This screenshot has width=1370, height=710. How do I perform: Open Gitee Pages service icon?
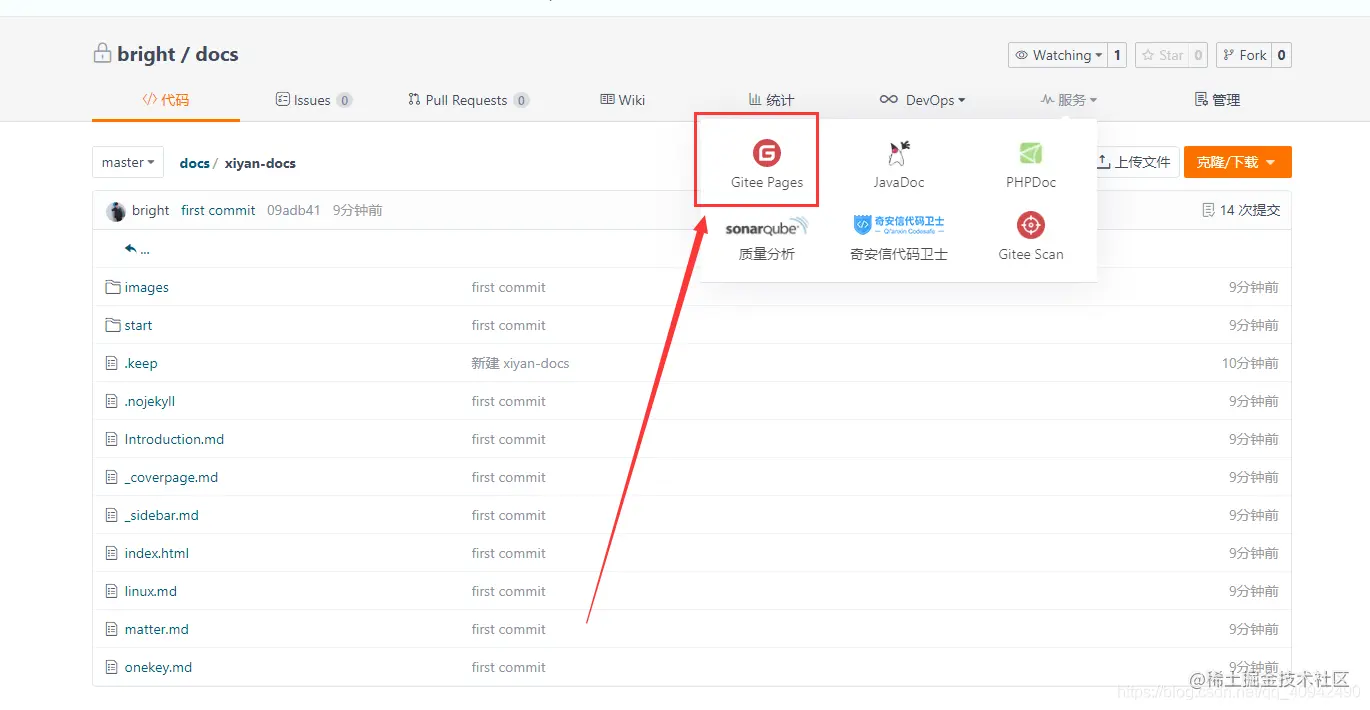point(767,153)
